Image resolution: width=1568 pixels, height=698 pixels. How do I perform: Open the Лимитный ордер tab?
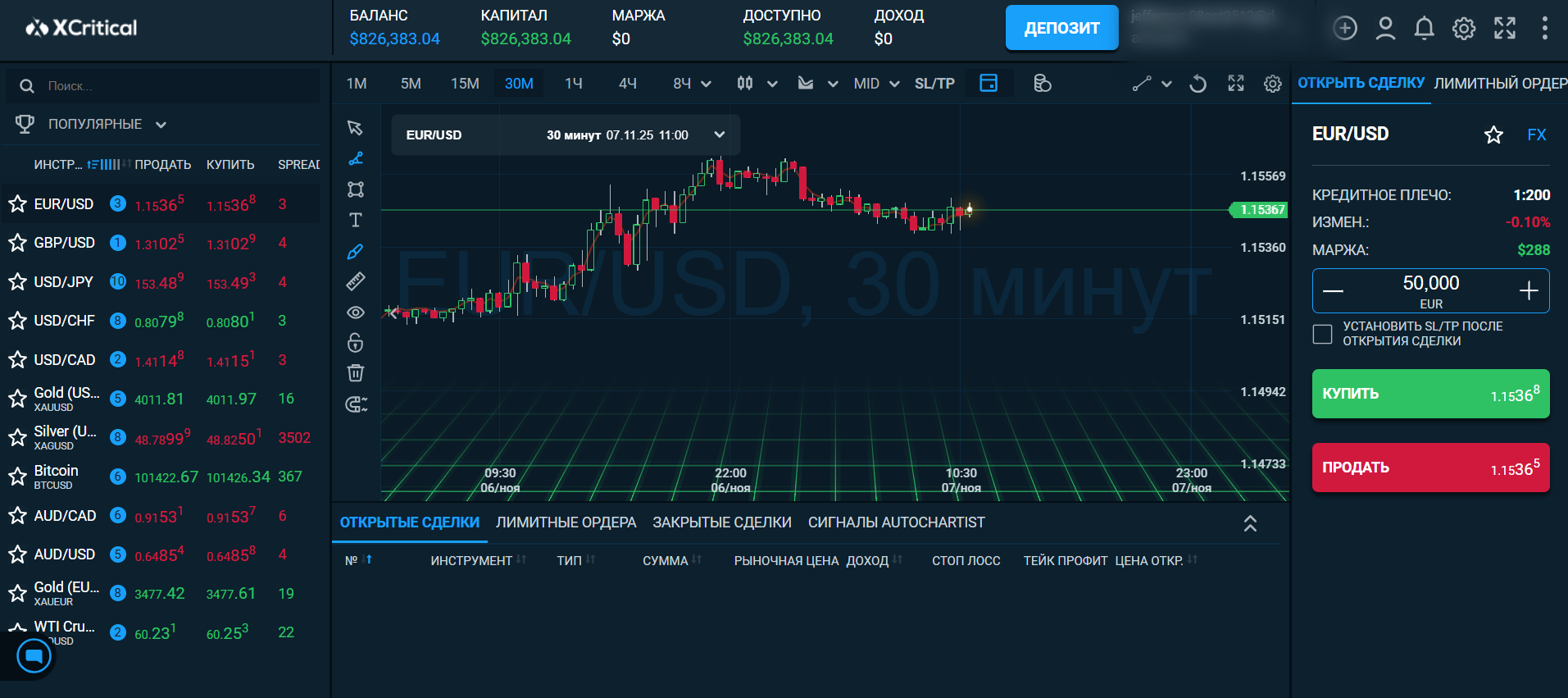1500,84
